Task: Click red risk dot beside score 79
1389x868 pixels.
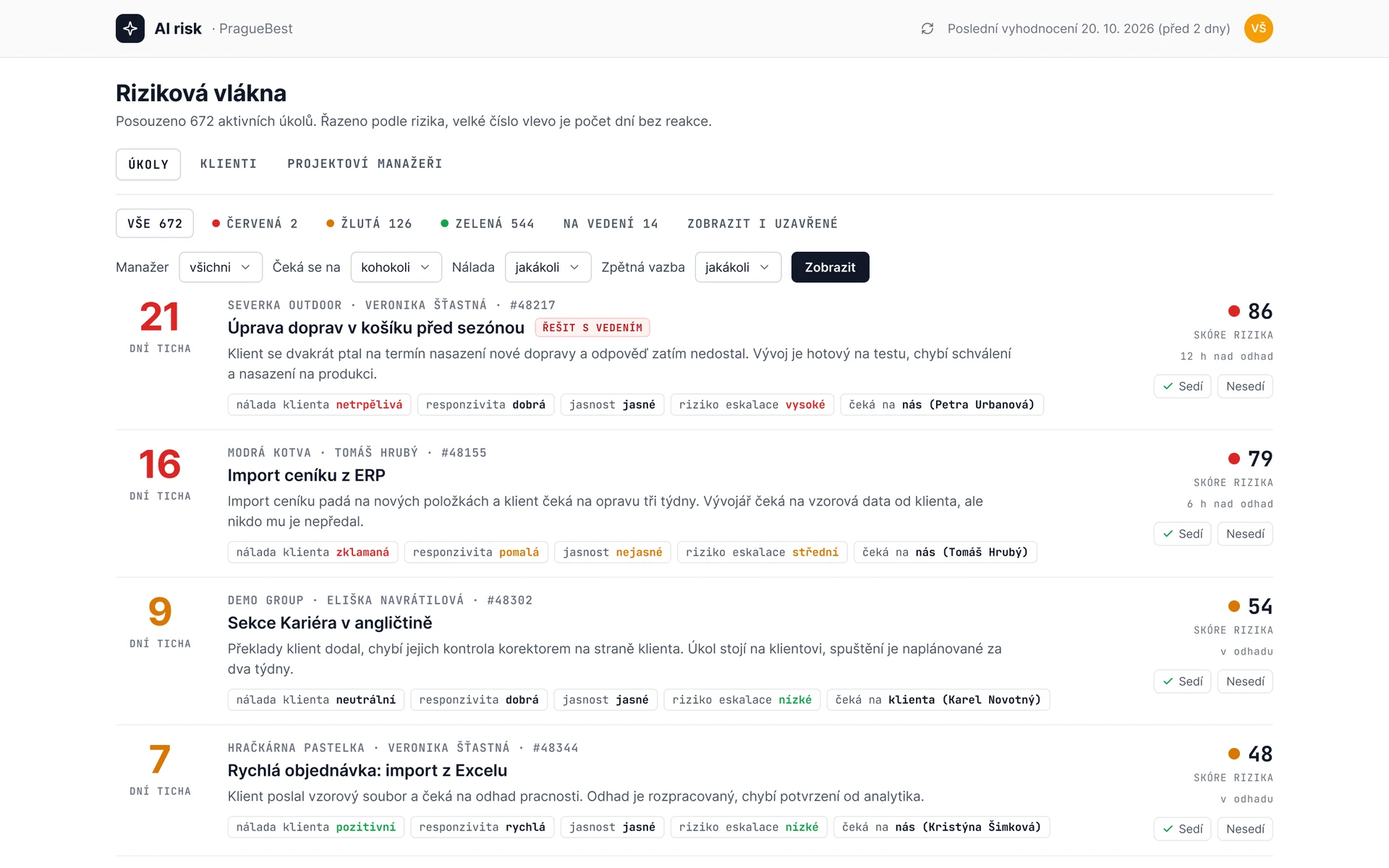Action: pos(1234,459)
